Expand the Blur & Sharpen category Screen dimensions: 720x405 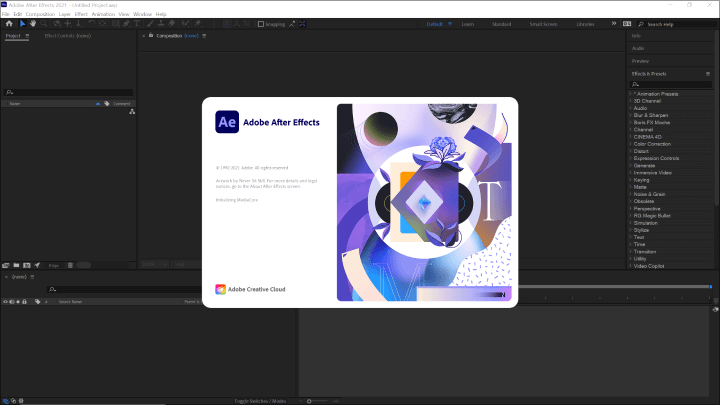pyautogui.click(x=630, y=115)
